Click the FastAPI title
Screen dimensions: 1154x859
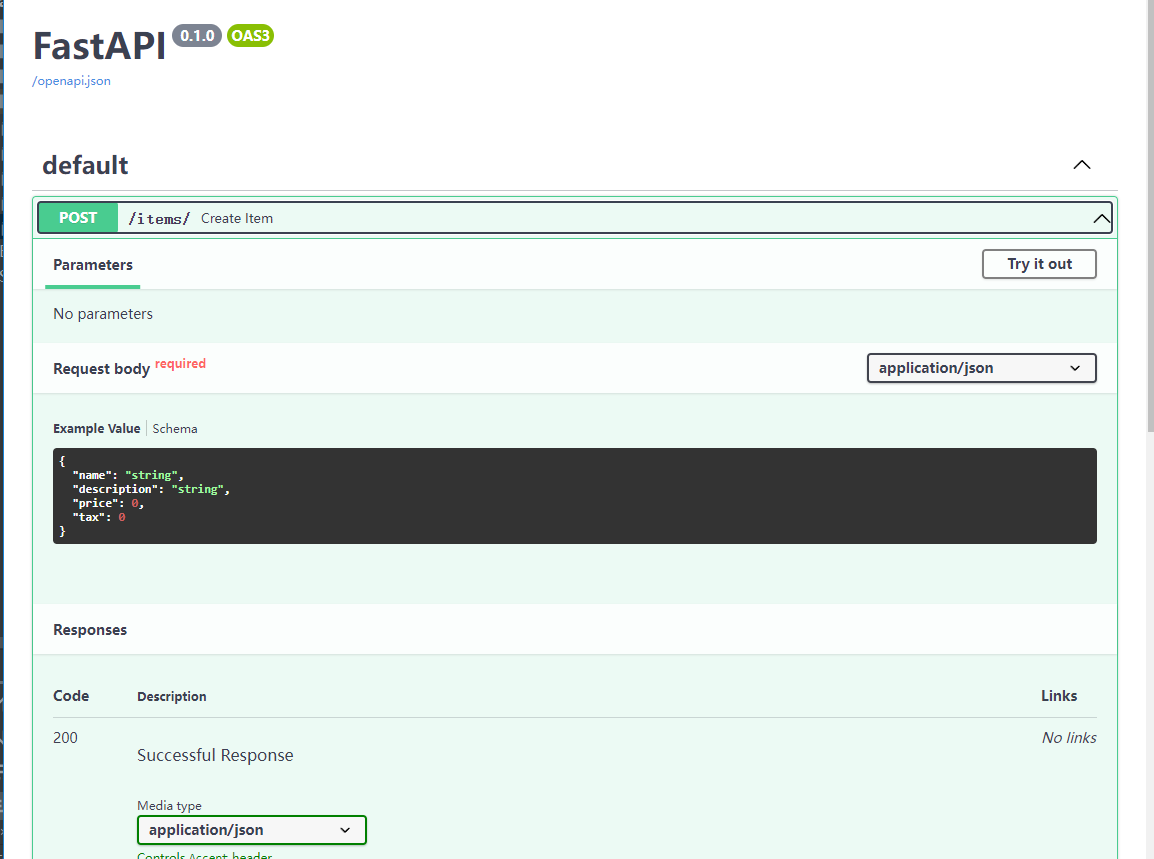99,46
